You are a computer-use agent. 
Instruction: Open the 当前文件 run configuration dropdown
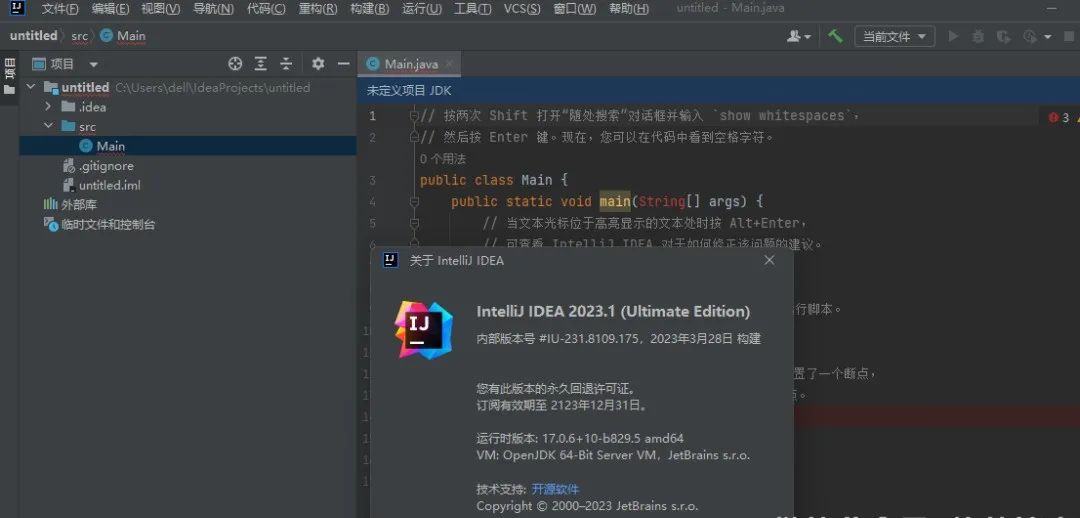895,37
